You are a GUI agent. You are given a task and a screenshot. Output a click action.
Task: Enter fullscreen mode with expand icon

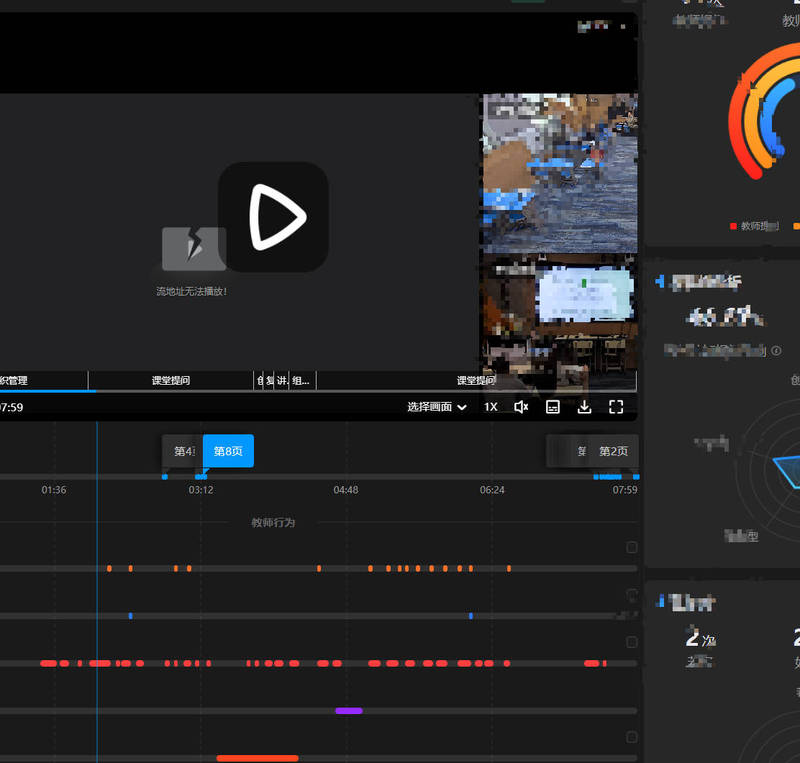[x=616, y=407]
